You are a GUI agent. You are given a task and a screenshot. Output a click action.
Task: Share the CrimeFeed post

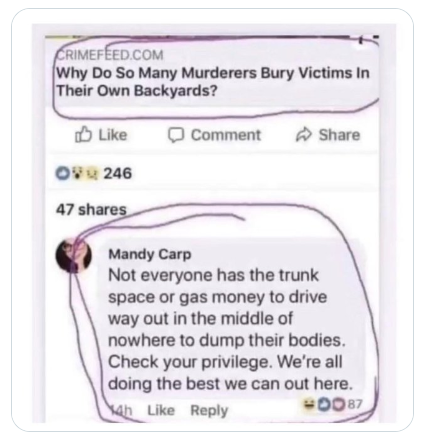click(328, 135)
